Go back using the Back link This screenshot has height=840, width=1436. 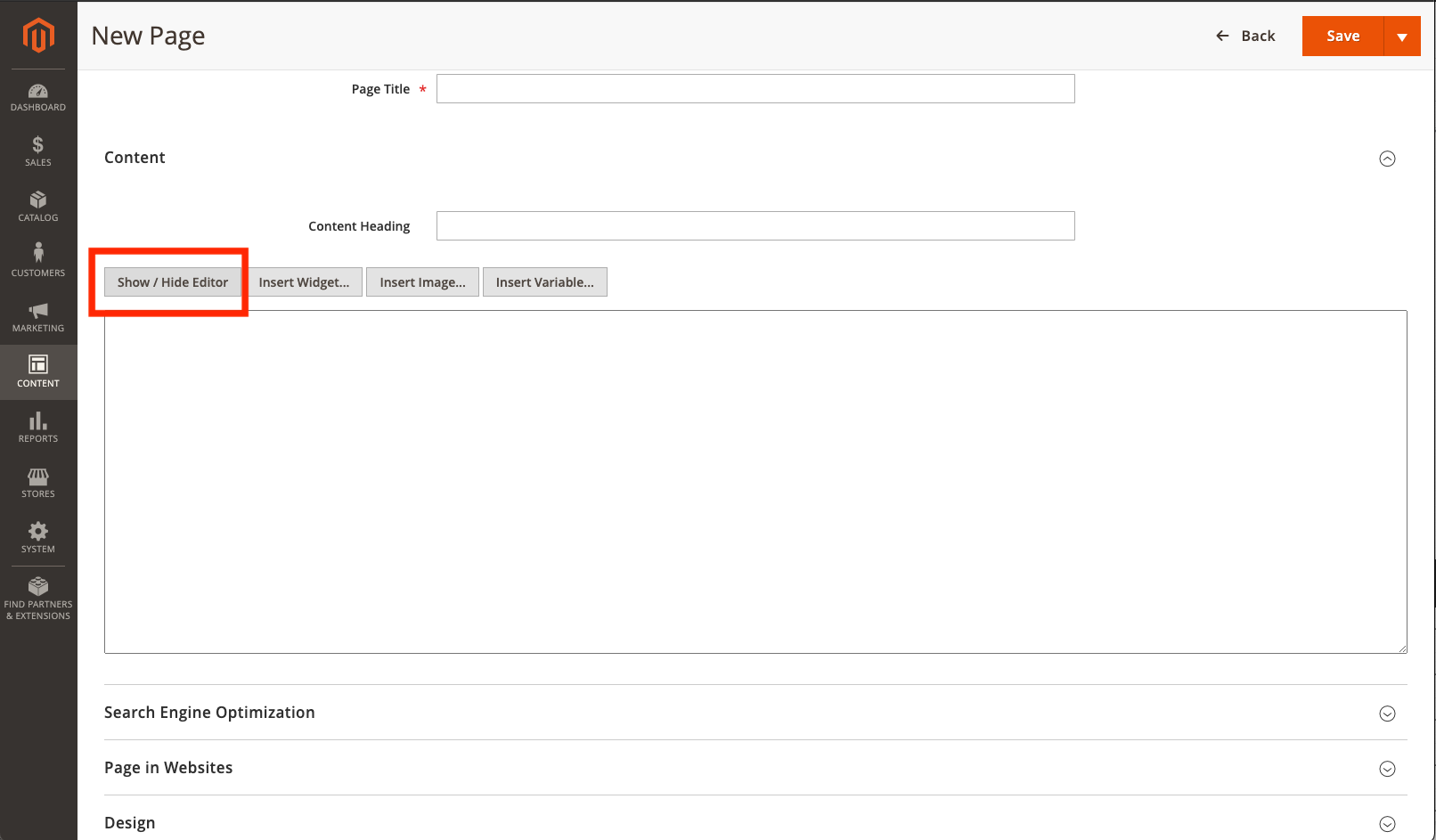1245,36
